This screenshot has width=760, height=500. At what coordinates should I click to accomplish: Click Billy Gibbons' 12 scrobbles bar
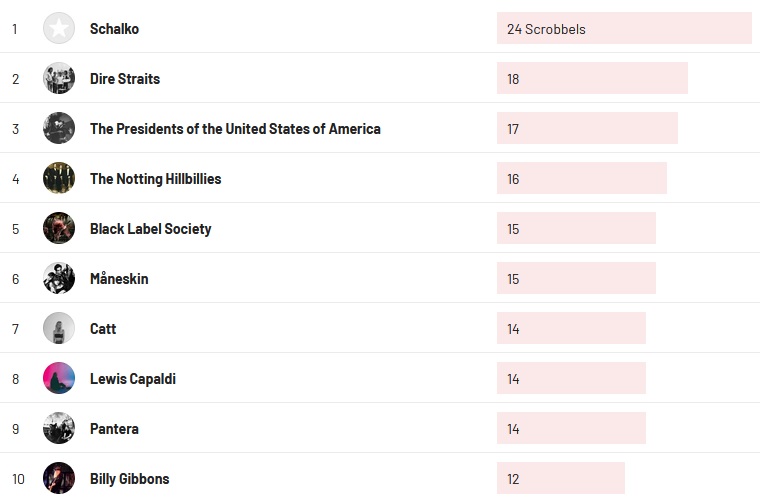(x=560, y=479)
